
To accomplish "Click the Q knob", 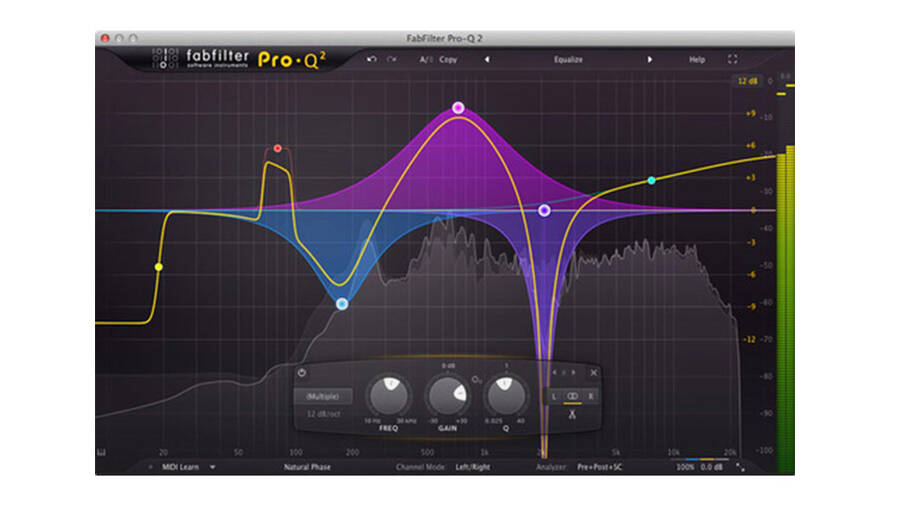I will [506, 396].
